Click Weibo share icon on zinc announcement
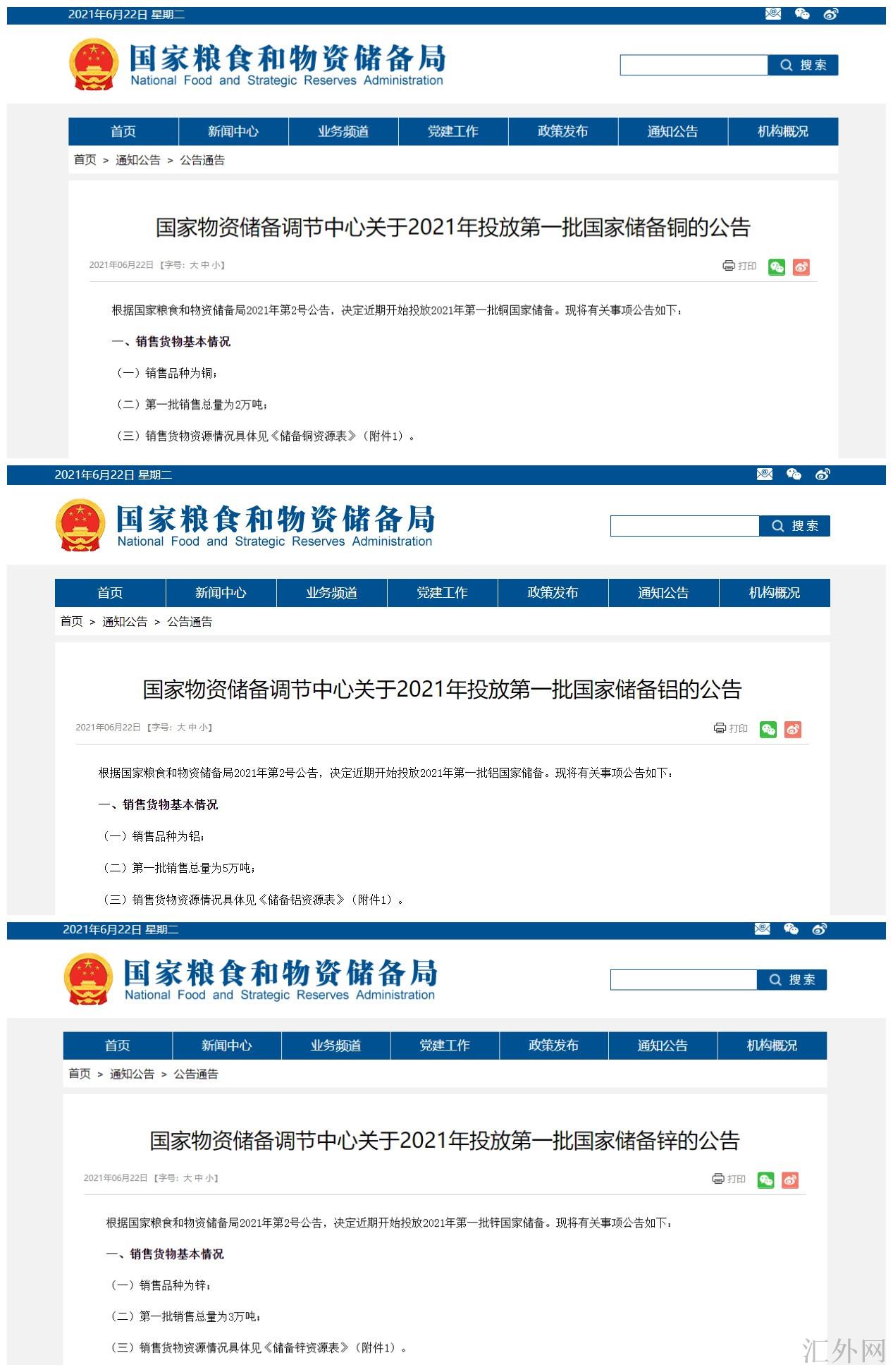Screen dimensions: 893x1372 (x=790, y=1180)
